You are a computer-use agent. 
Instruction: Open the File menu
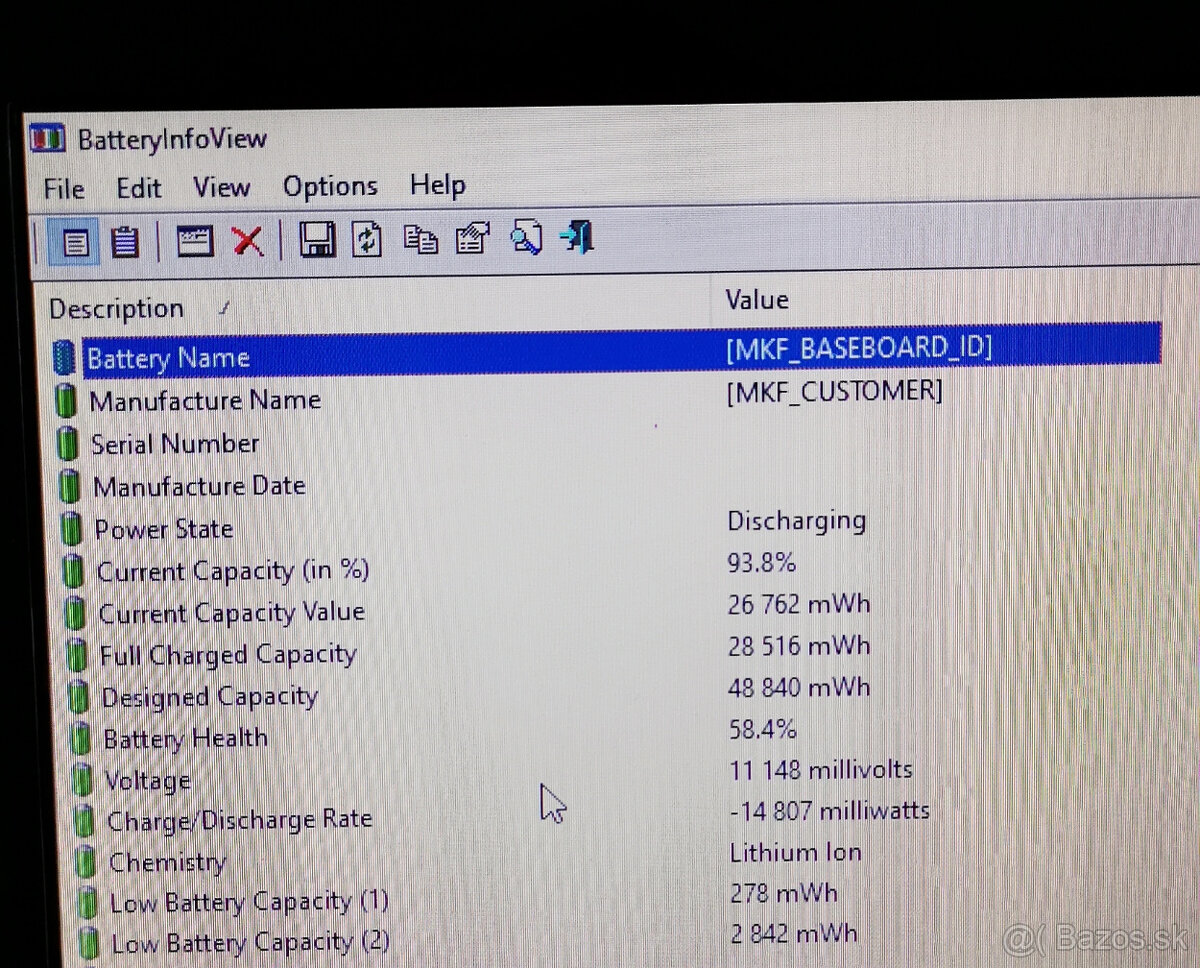point(62,187)
